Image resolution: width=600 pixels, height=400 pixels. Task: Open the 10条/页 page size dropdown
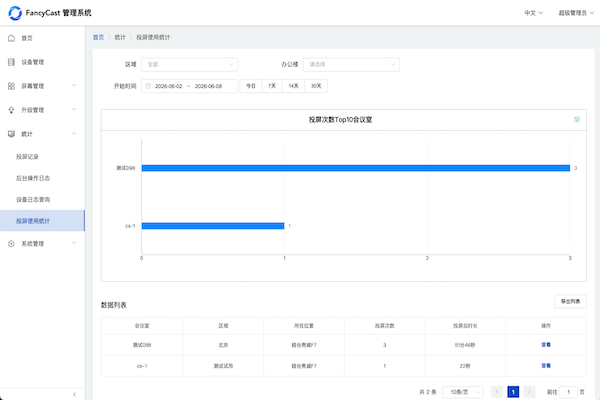point(463,392)
